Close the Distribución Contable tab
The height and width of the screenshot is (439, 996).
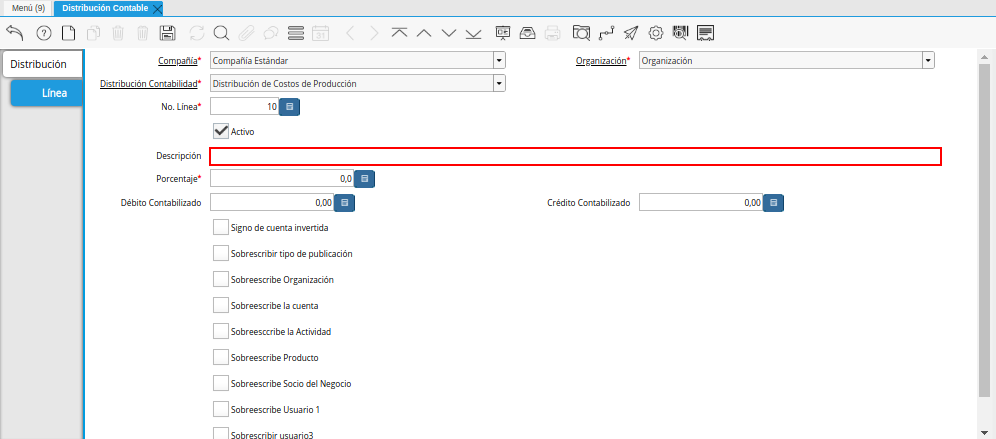click(x=158, y=9)
